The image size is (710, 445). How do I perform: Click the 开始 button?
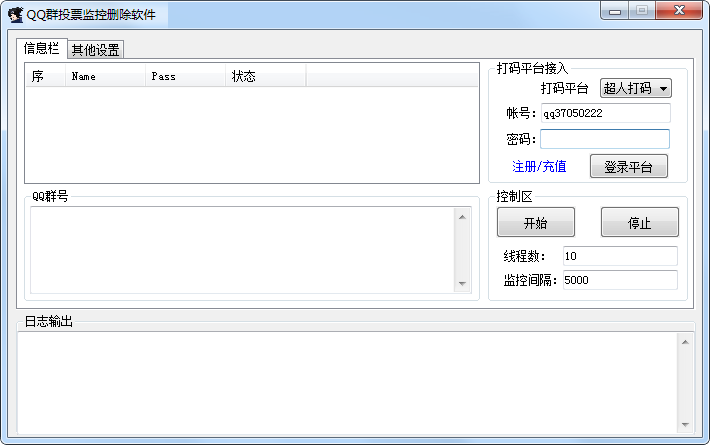(x=535, y=222)
